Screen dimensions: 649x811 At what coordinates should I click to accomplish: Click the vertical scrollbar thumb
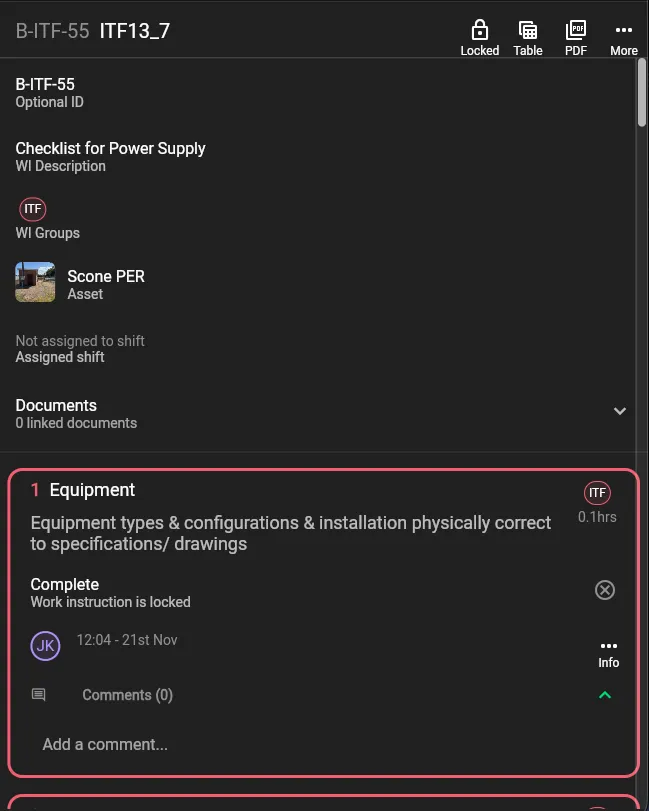point(642,93)
